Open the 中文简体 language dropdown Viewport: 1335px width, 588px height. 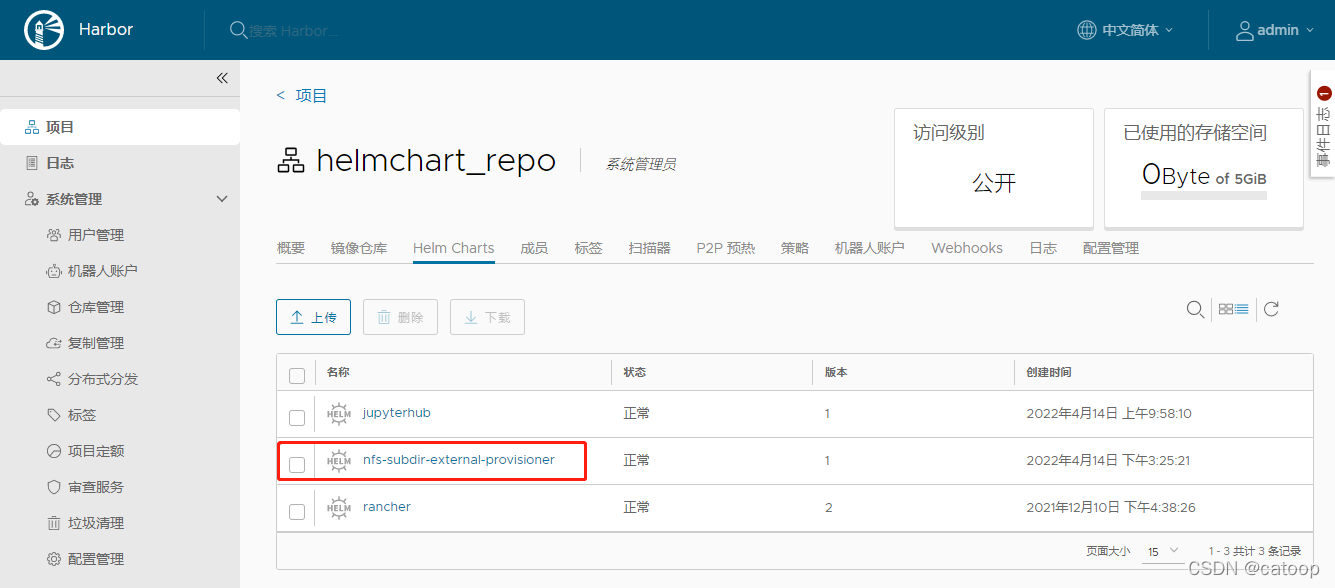(x=1137, y=30)
